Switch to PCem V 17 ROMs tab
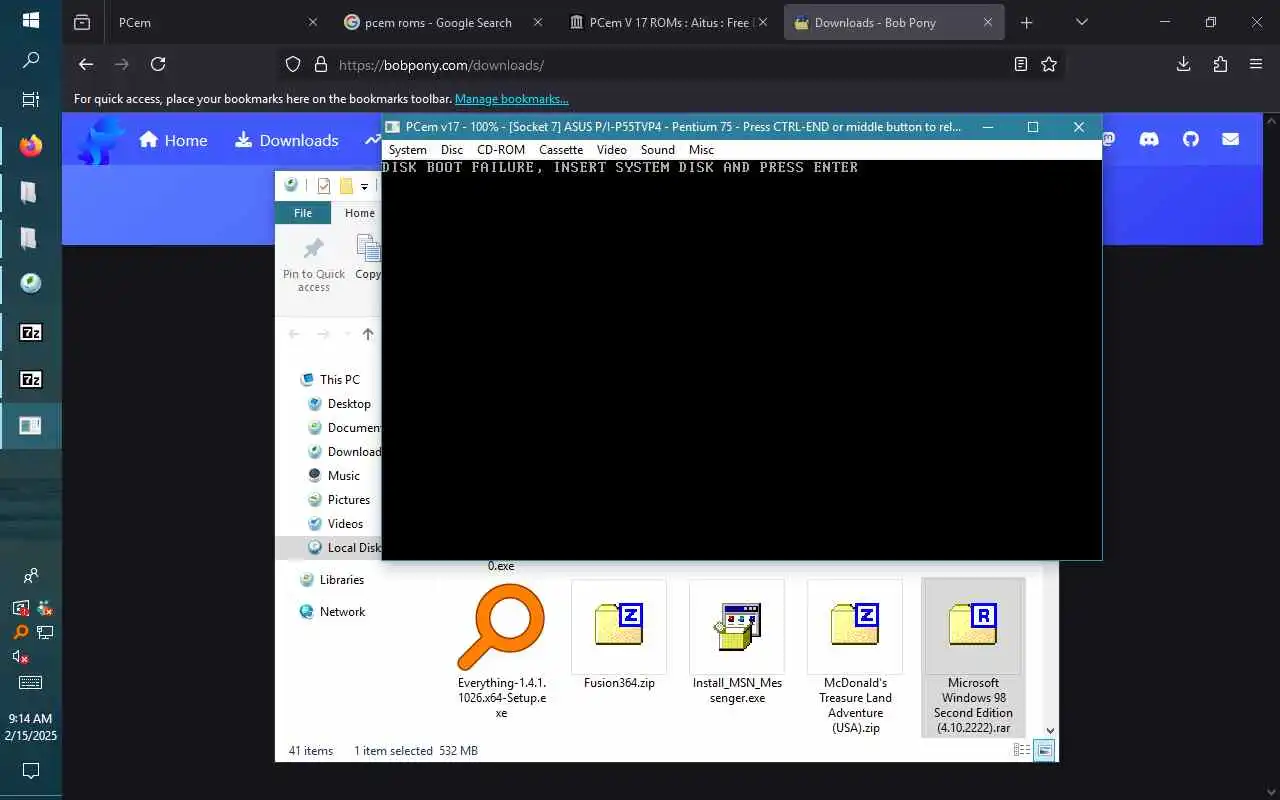 [667, 22]
